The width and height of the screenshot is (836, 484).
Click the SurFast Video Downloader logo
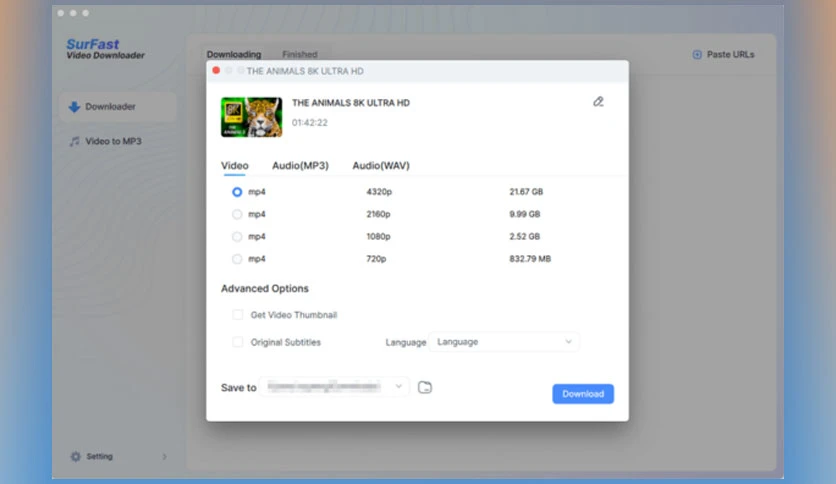[105, 49]
